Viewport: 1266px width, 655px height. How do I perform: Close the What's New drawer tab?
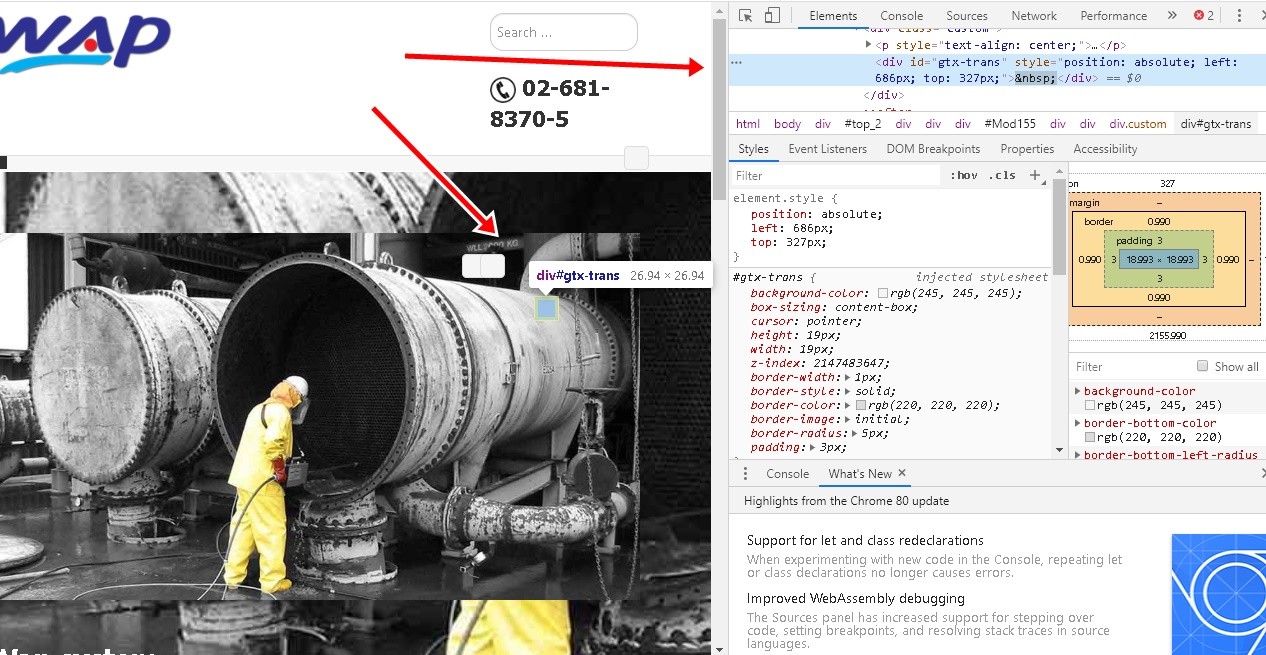[901, 473]
